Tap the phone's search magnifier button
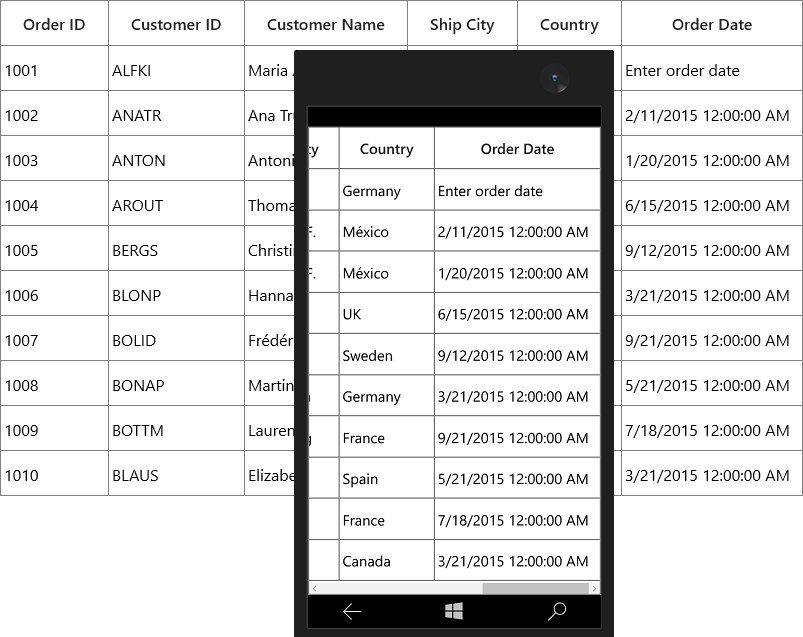803x637 pixels. tap(557, 611)
